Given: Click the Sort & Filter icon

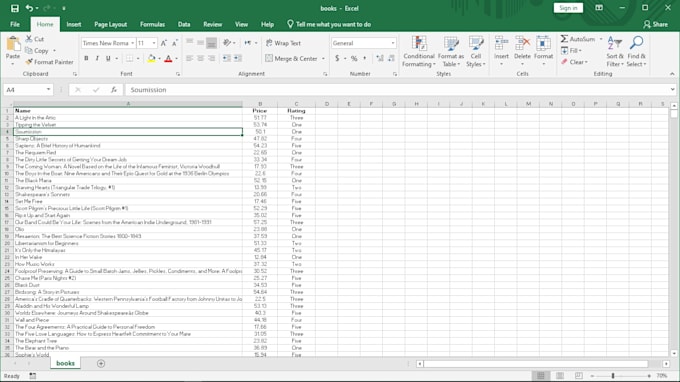Looking at the screenshot, I should click(615, 43).
